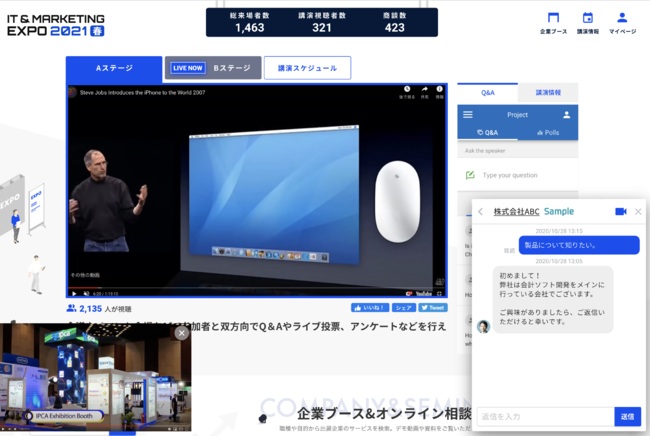Viewport: 650px width, 436px height.
Task: Open the 講演情報 calendar icon
Action: coord(588,23)
